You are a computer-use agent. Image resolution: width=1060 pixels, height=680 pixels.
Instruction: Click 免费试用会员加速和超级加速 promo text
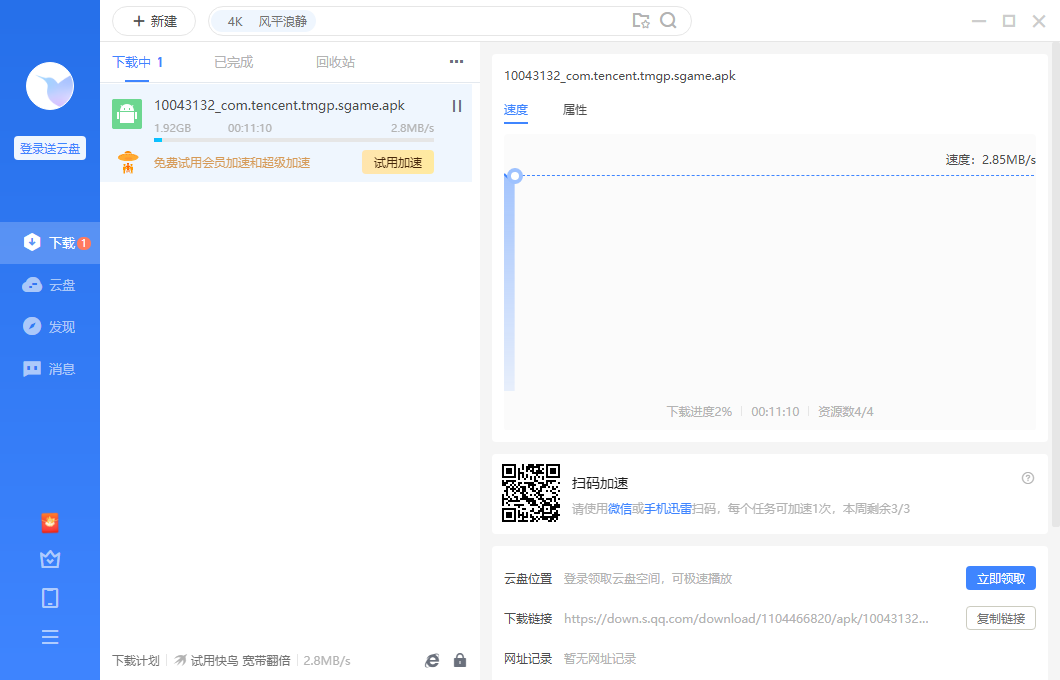point(232,163)
